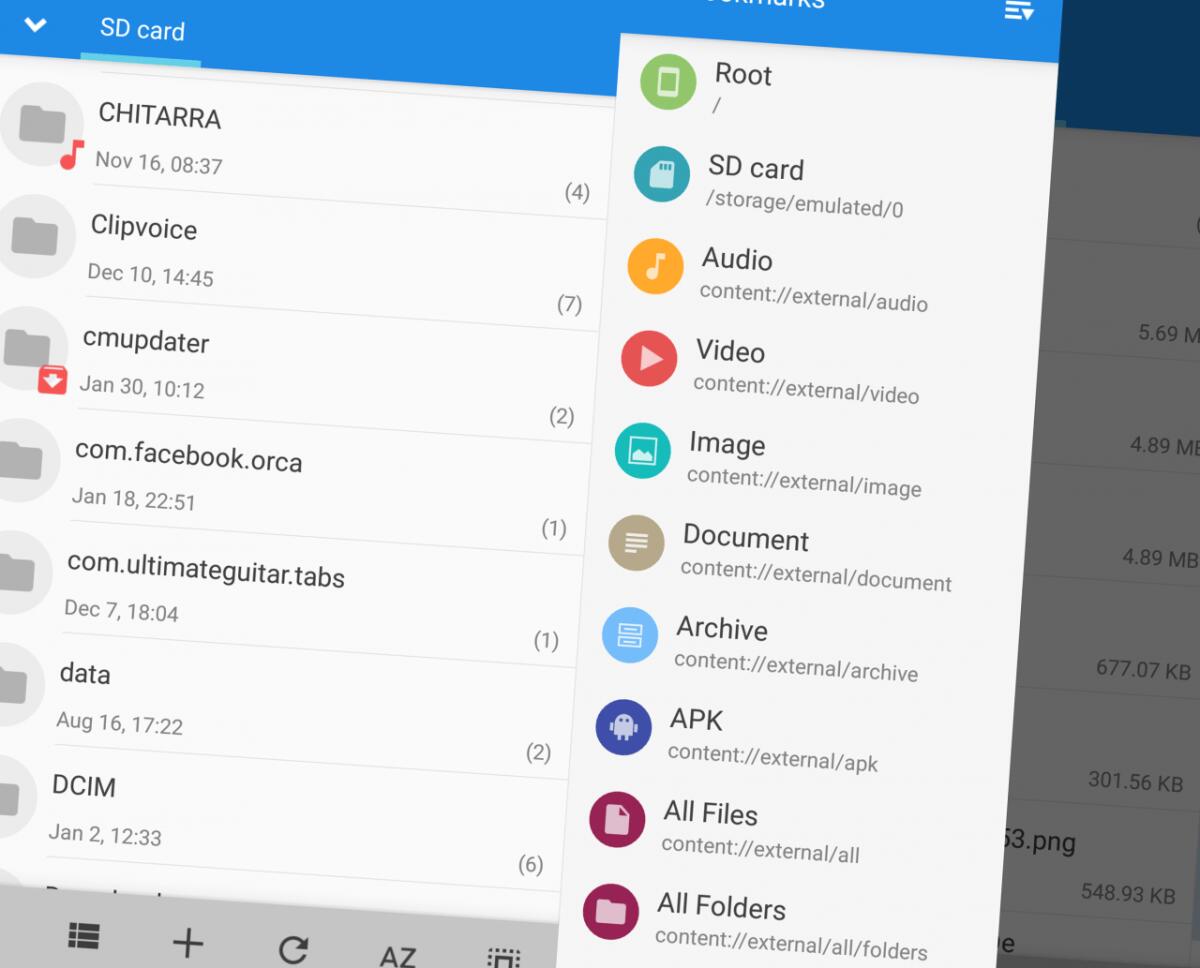Tap the Video bookmark icon
The image size is (1200, 968).
648,358
